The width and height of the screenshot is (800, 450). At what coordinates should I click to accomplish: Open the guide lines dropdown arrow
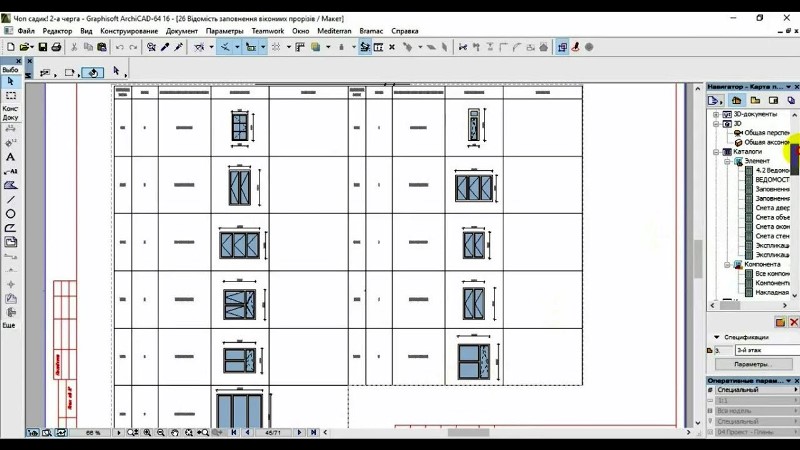[237, 47]
